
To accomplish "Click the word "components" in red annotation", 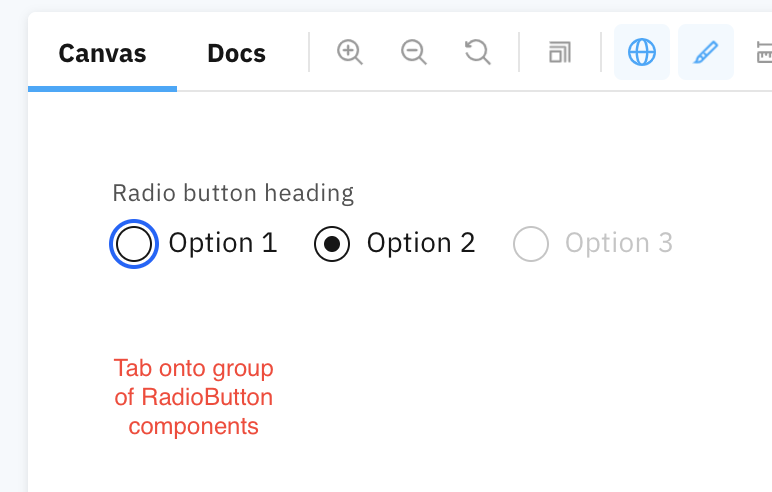I will 193,426.
